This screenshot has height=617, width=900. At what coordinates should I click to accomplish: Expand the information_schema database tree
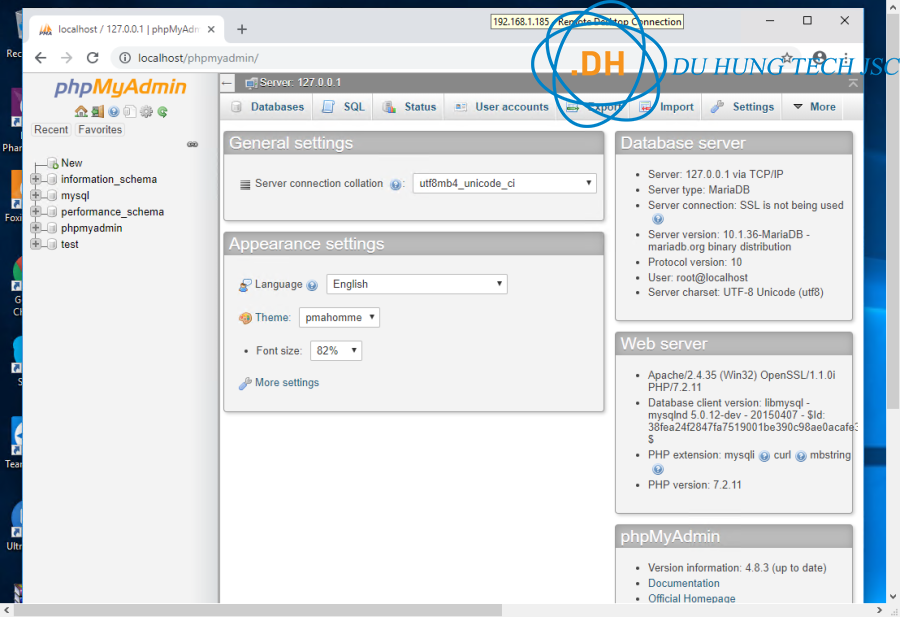(x=36, y=180)
